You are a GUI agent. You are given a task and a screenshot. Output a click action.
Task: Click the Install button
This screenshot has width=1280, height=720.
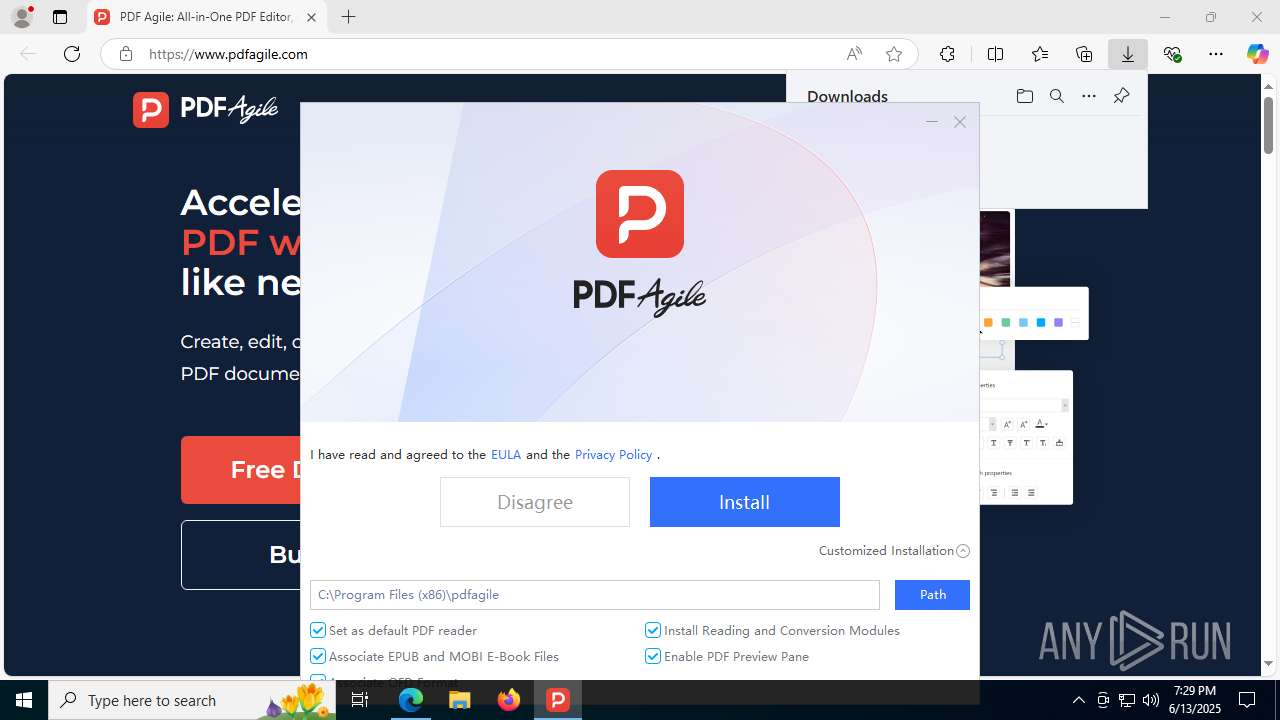744,502
